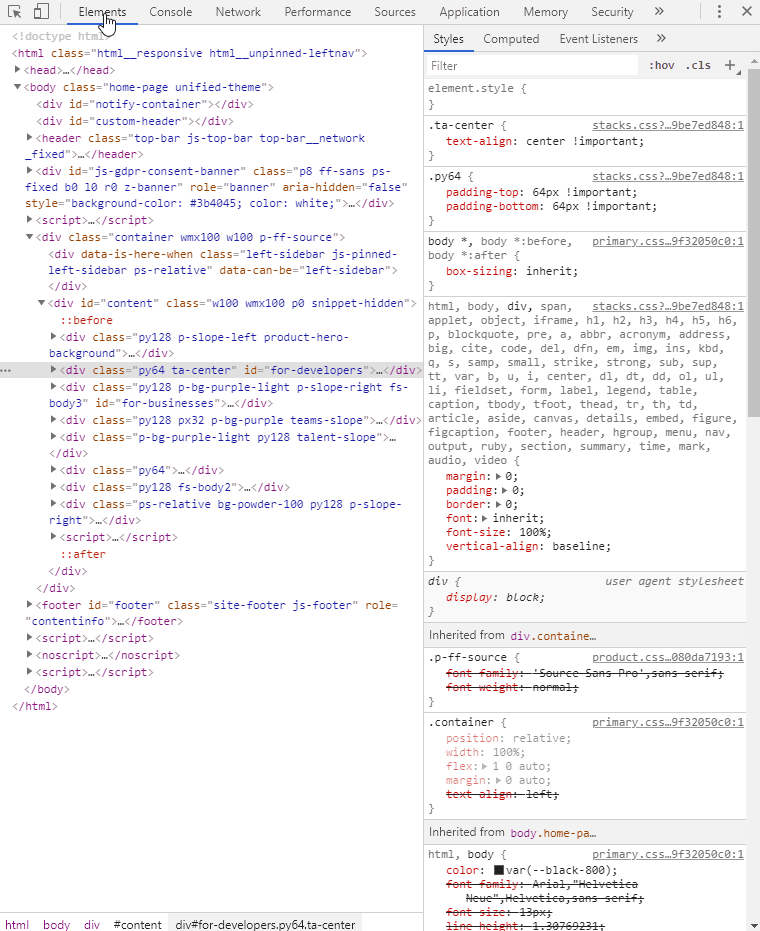
Task: Open the Application tab
Action: coord(470,12)
